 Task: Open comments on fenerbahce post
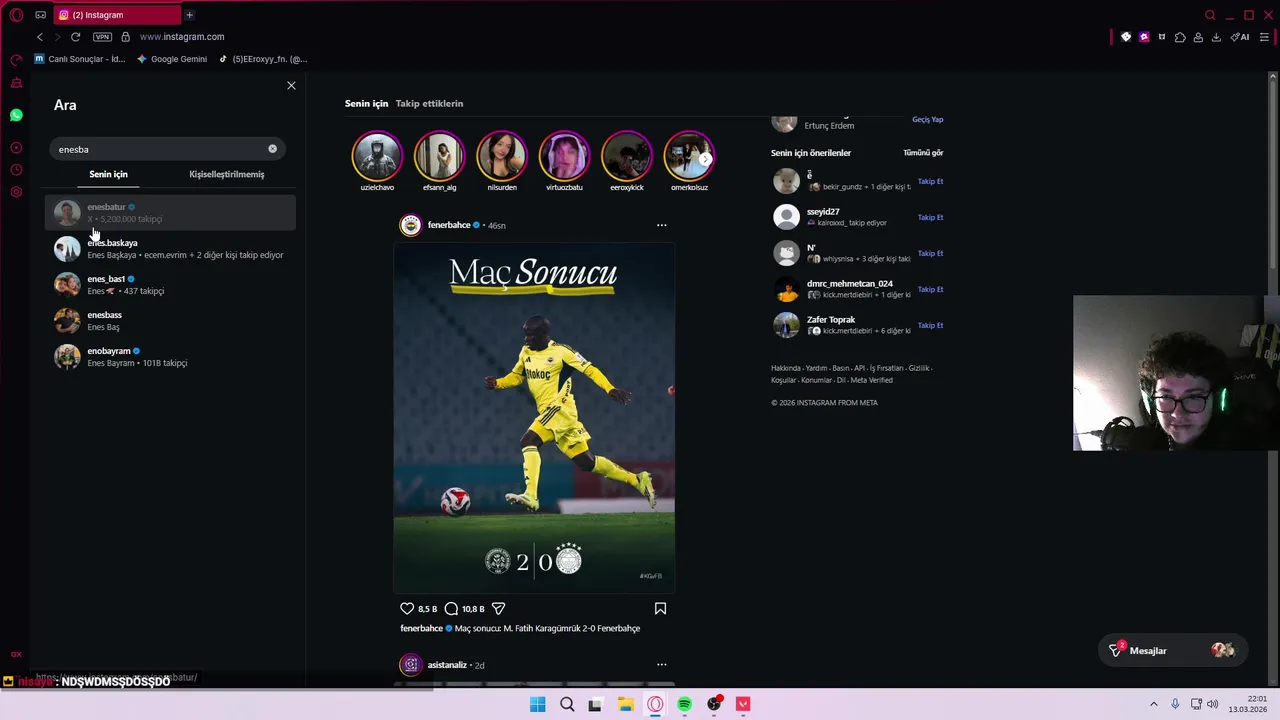[x=451, y=608]
